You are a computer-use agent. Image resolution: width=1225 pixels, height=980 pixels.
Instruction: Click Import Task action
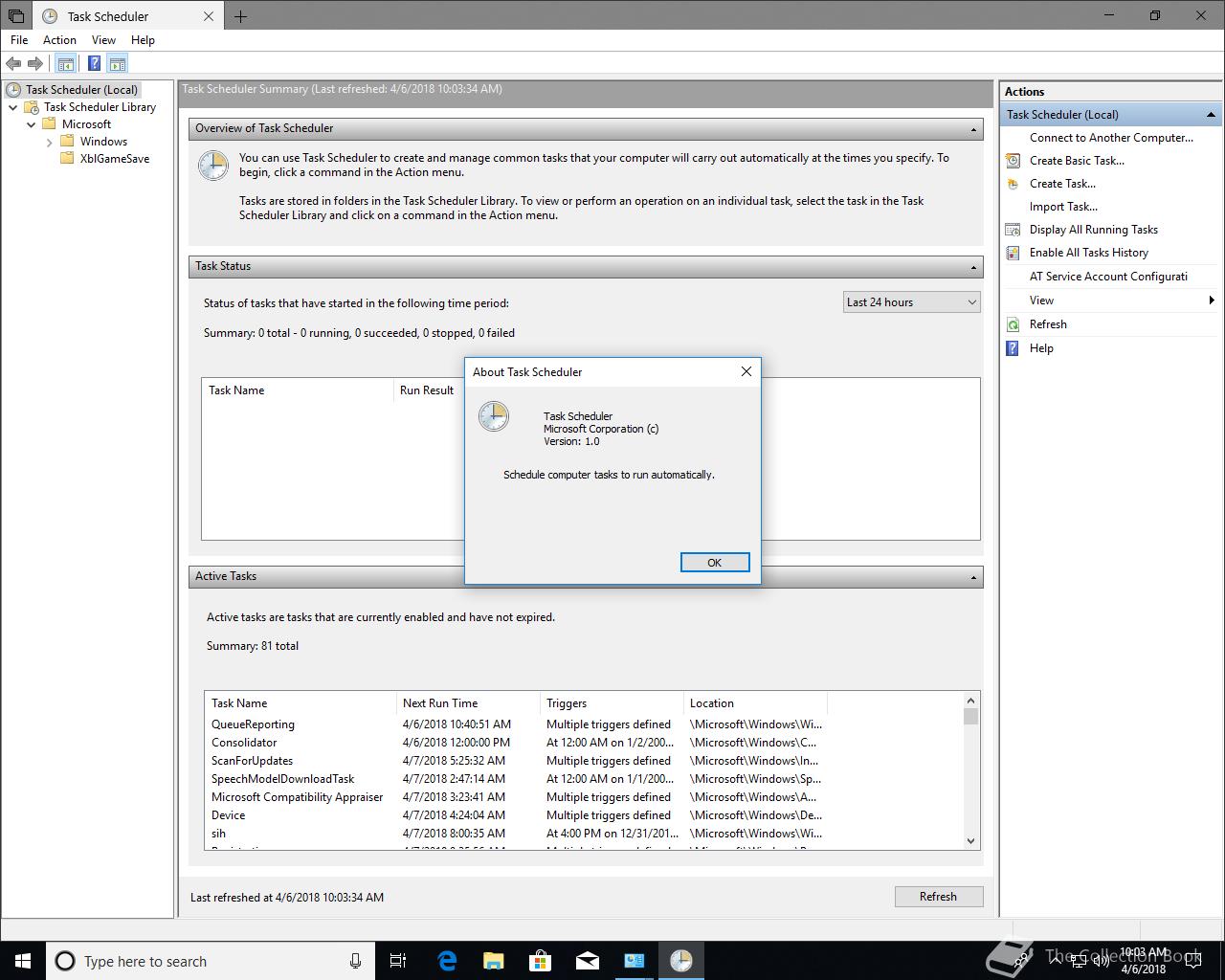coord(1063,207)
